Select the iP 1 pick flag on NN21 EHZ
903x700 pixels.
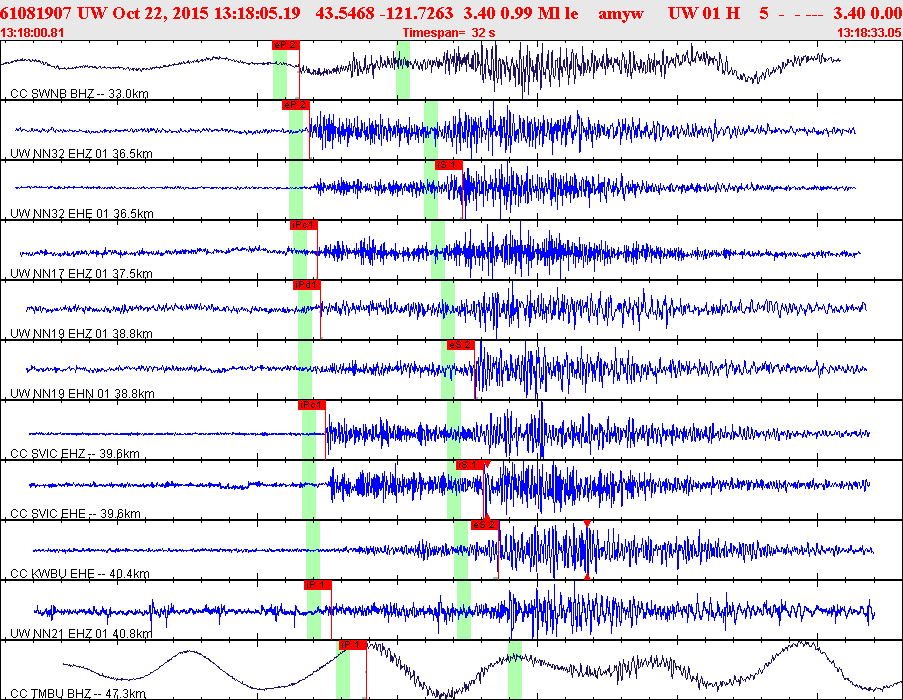(318, 585)
